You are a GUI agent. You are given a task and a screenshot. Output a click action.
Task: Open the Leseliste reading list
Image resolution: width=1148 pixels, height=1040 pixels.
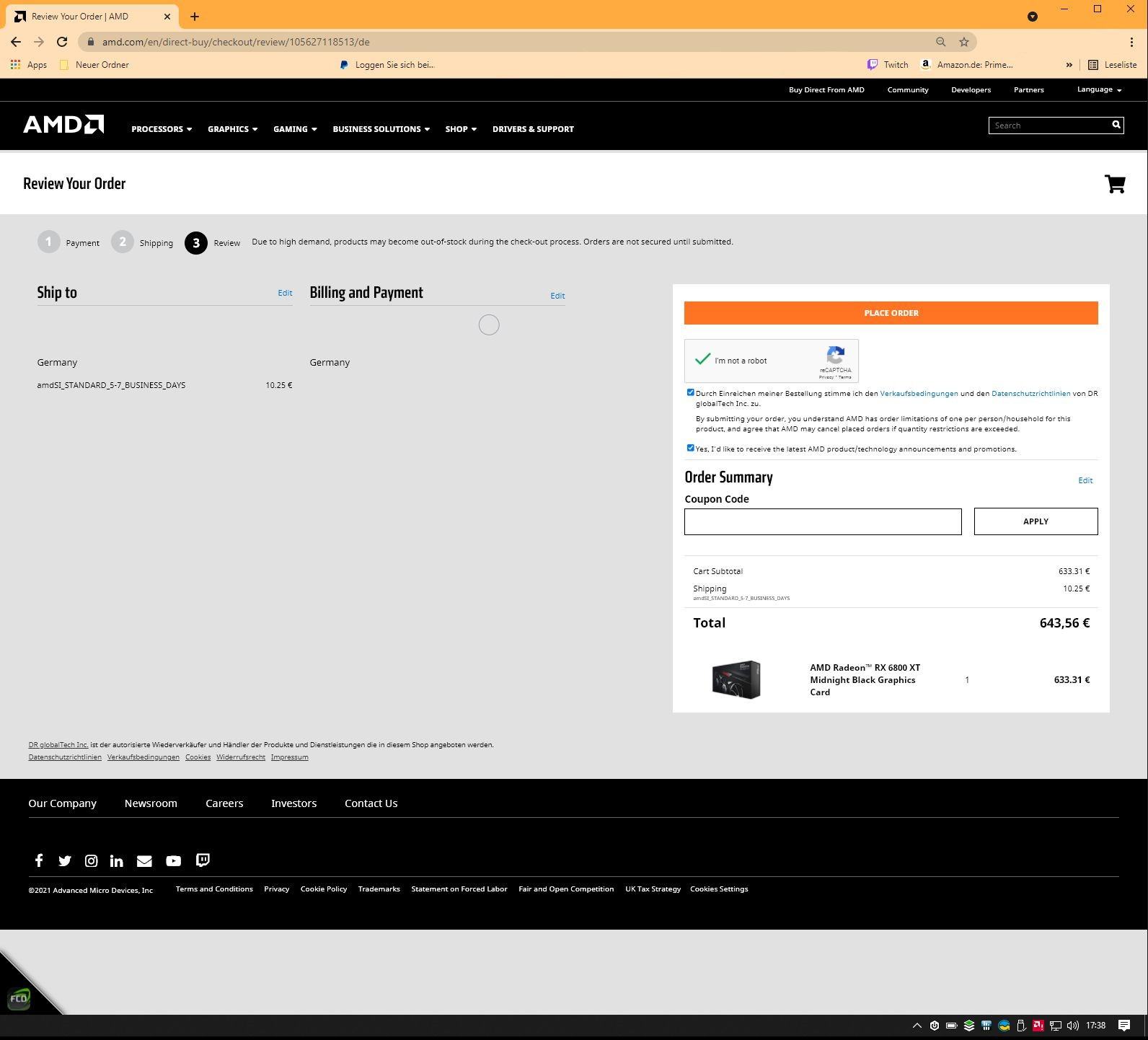1112,65
